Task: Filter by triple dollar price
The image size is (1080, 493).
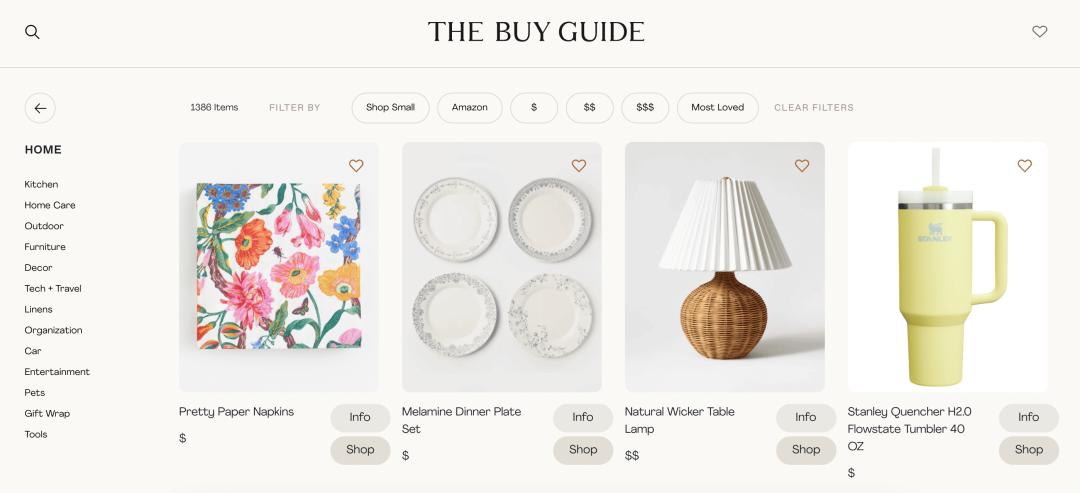Action: pyautogui.click(x=645, y=108)
